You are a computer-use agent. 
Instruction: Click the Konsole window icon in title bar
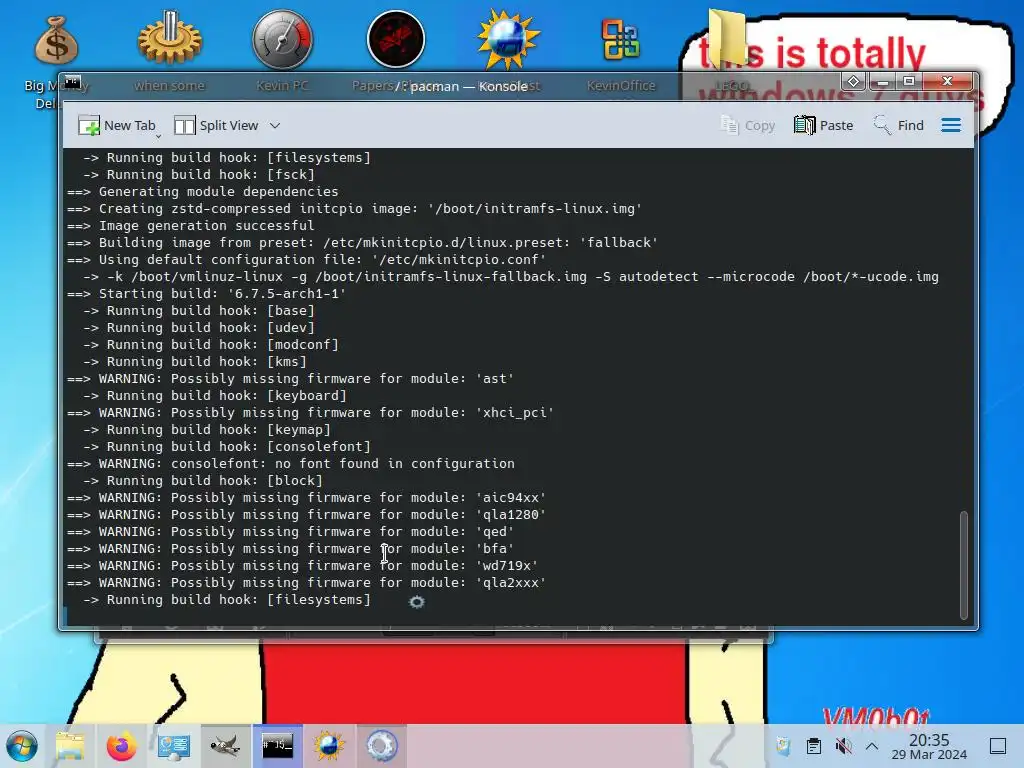coord(72,82)
